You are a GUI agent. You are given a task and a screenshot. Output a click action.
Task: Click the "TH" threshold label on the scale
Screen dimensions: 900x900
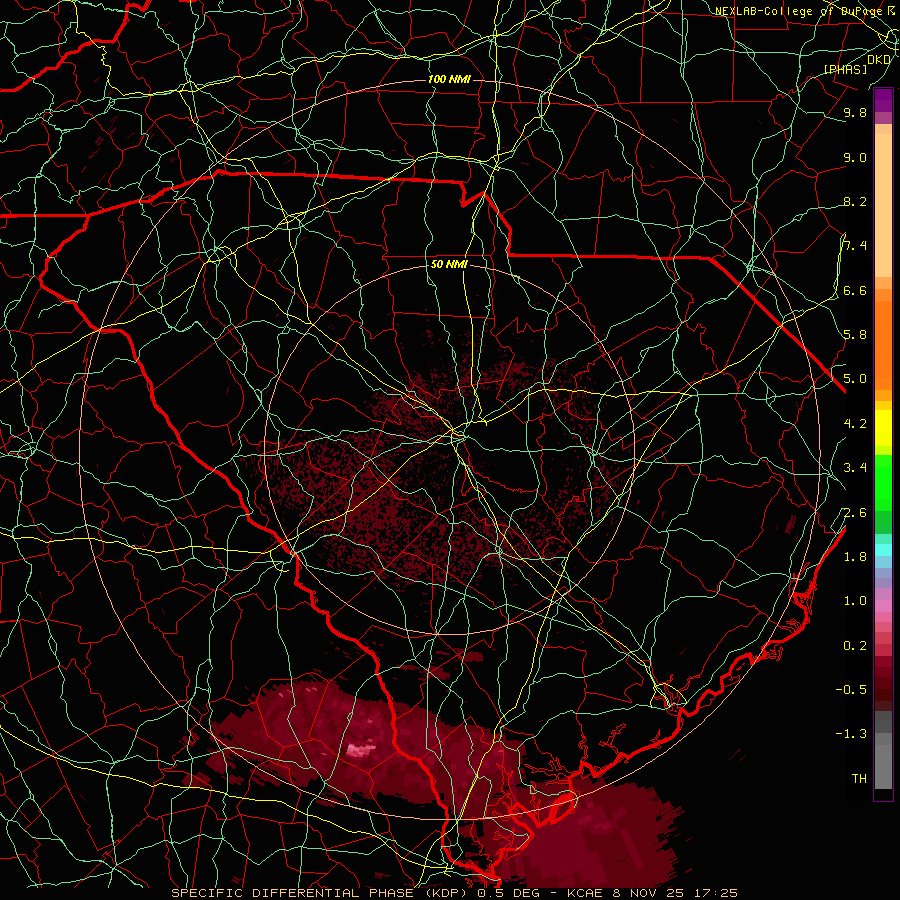tap(859, 778)
